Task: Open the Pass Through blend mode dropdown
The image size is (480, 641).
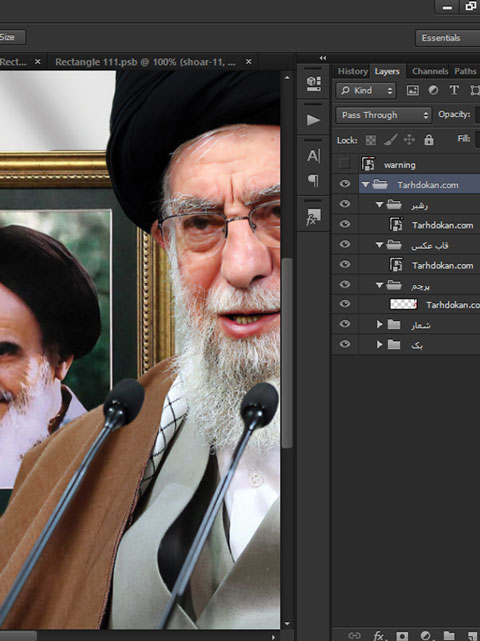Action: 384,115
